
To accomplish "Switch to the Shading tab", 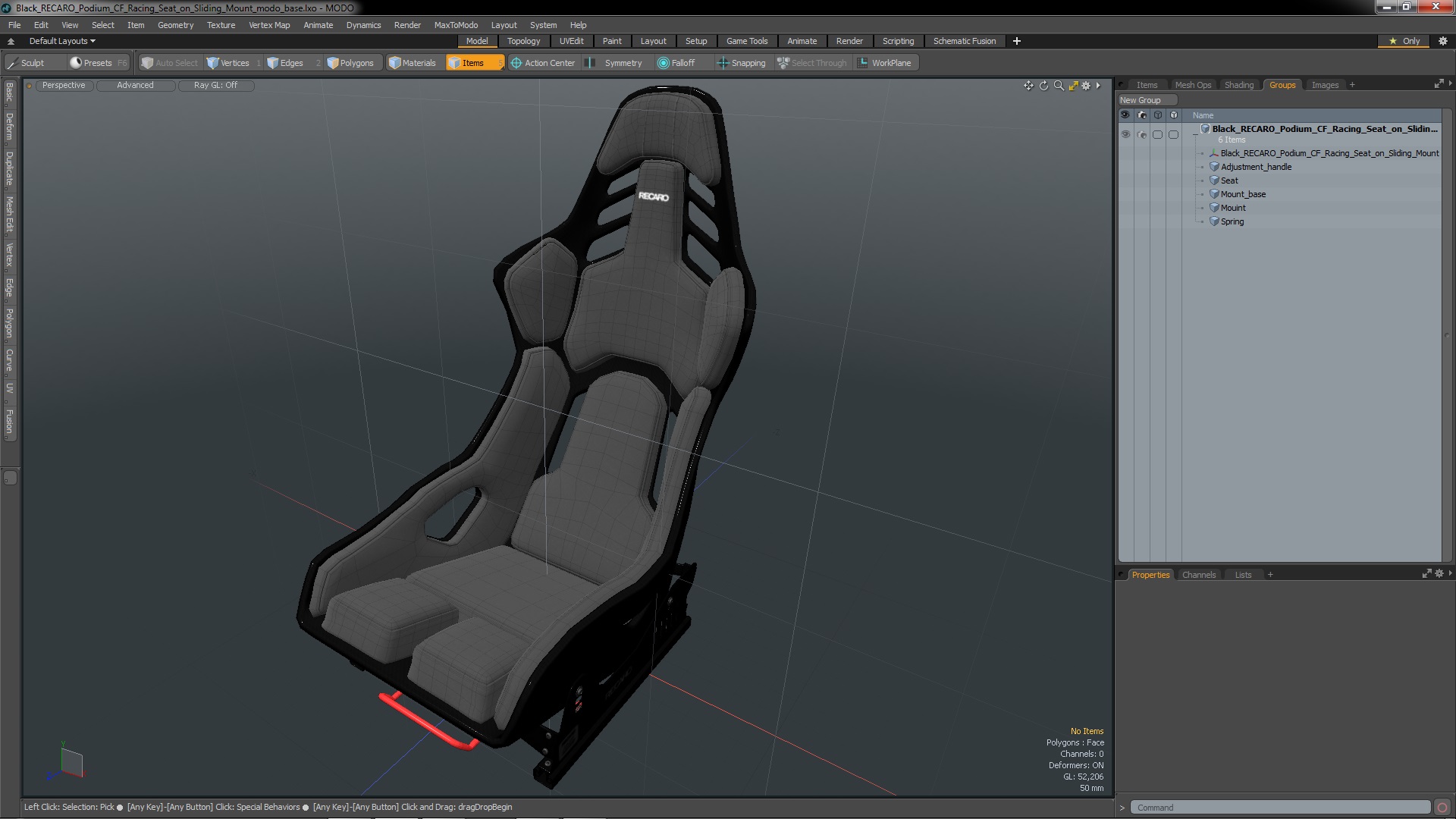I will coord(1239,85).
